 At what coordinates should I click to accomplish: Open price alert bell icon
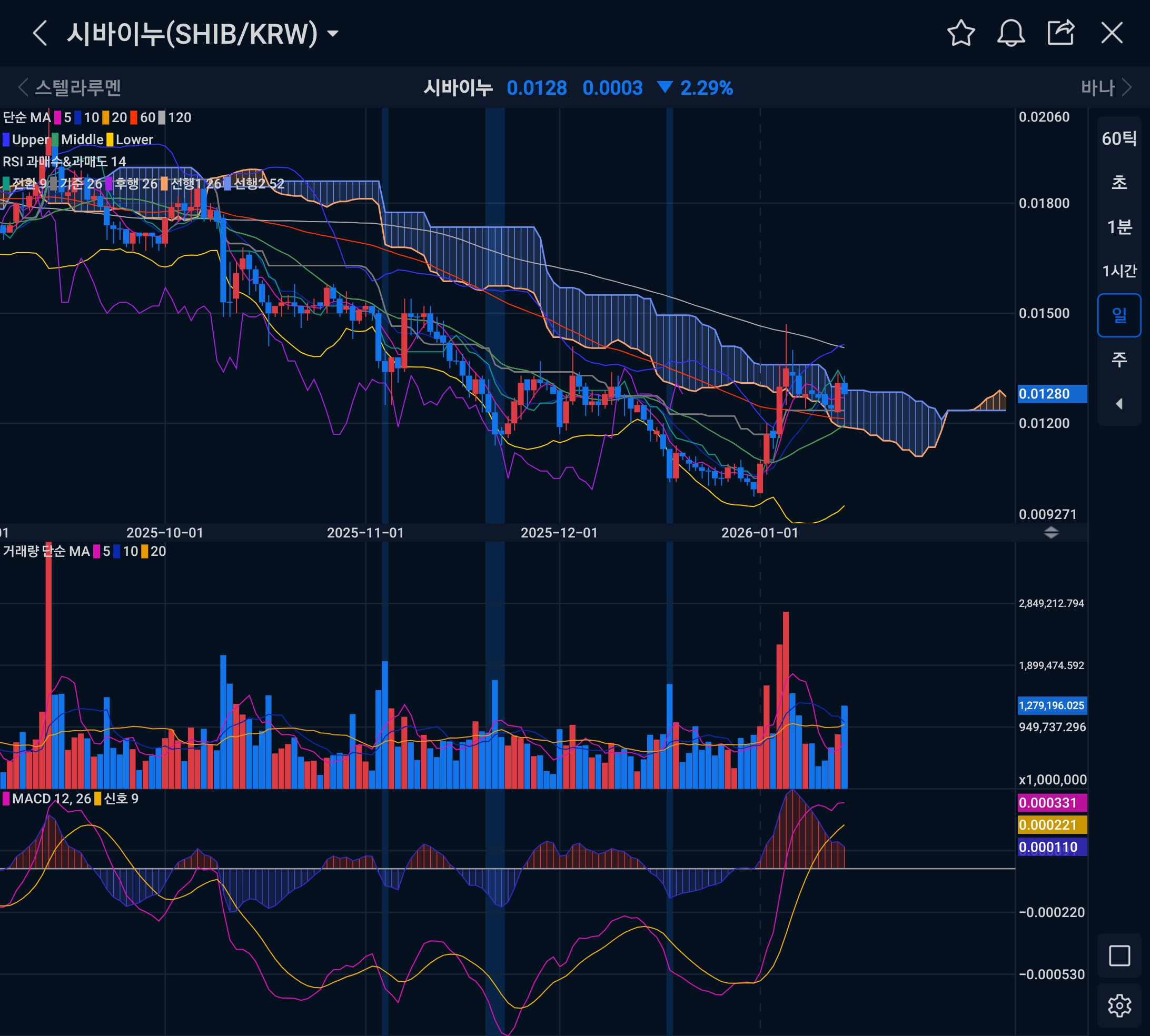(1010, 33)
